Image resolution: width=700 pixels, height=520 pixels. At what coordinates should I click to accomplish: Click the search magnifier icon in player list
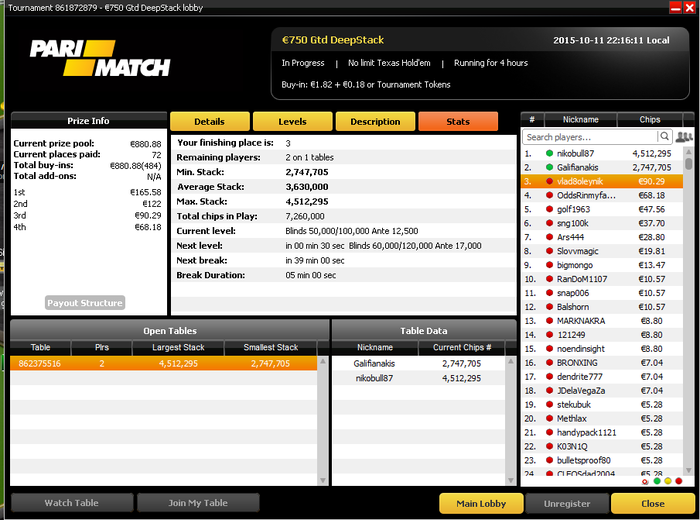tap(664, 137)
